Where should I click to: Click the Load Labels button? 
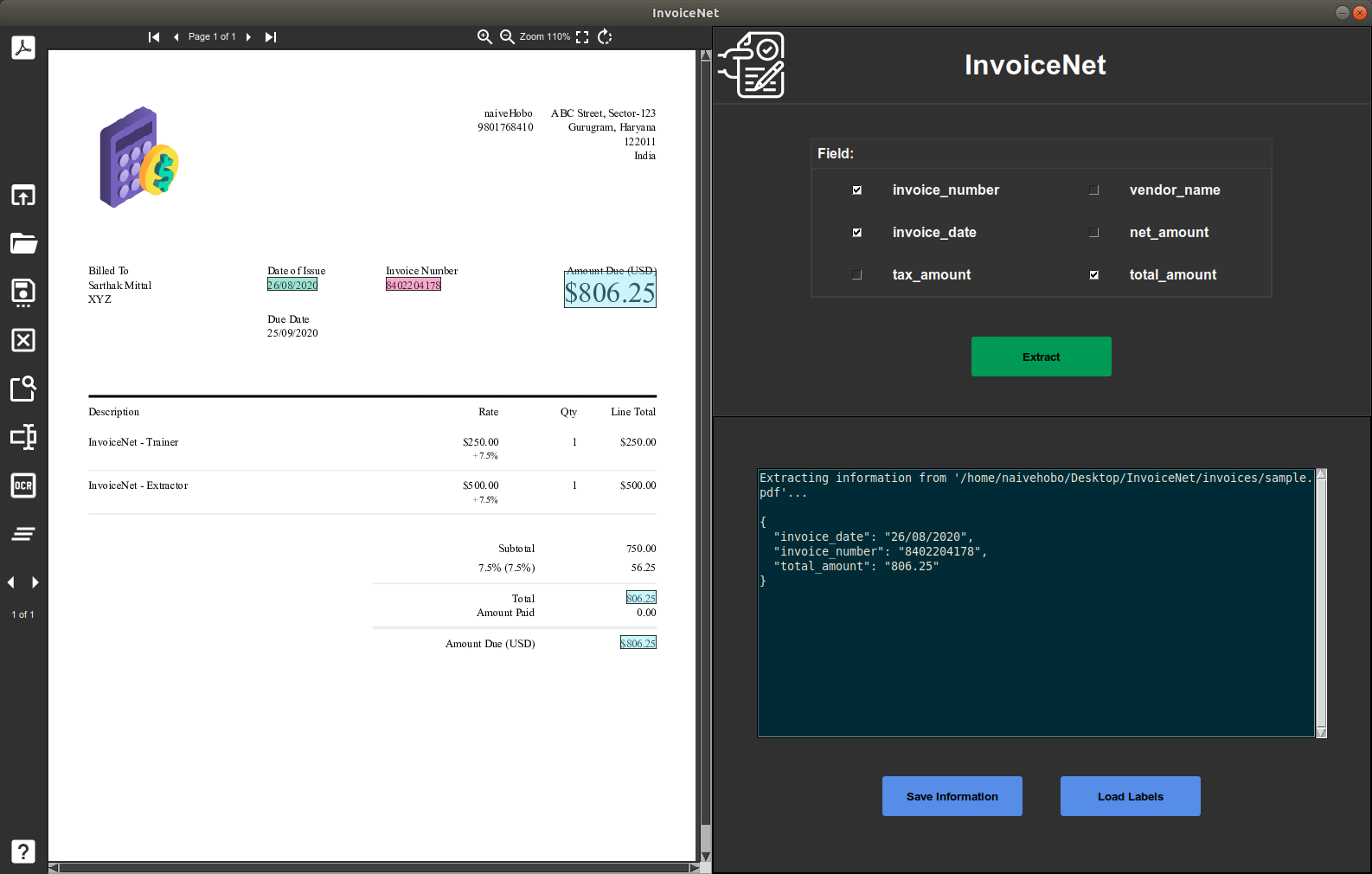(x=1131, y=796)
